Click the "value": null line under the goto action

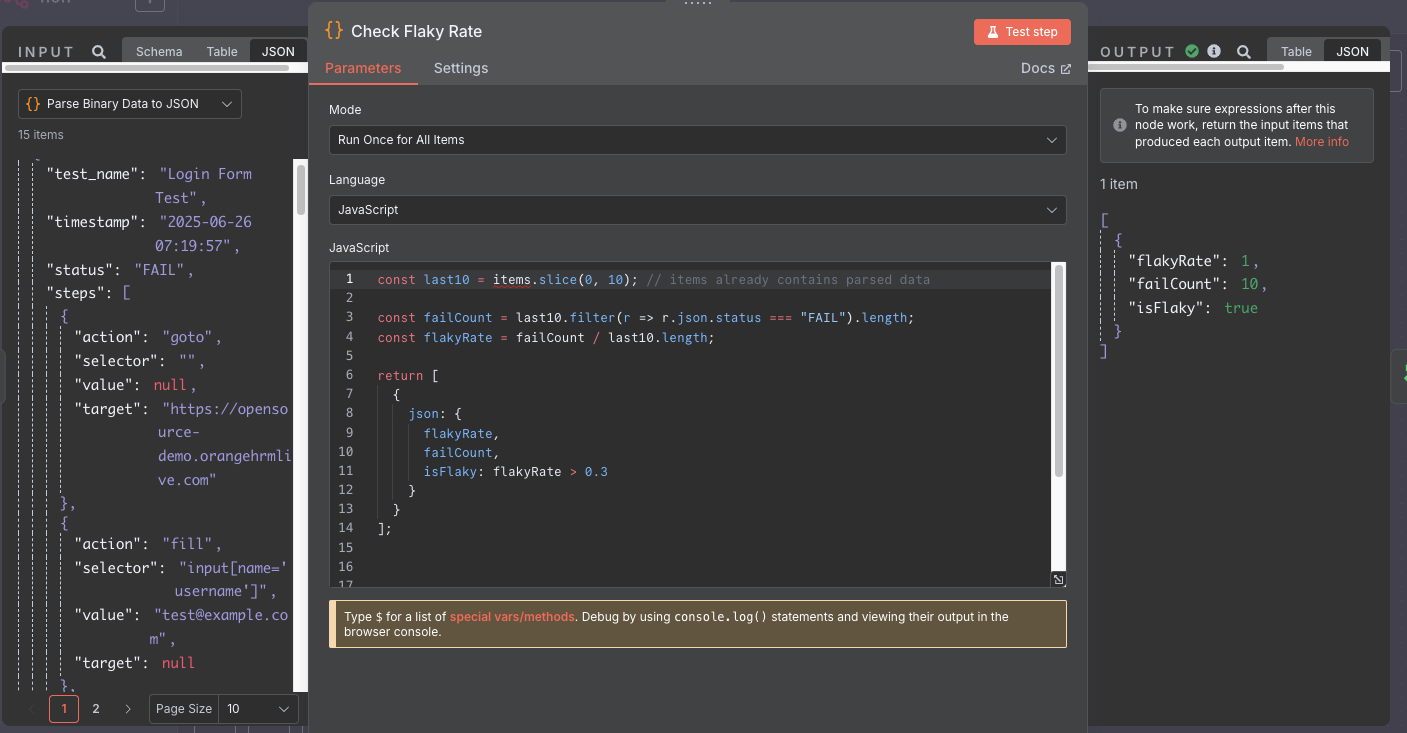[x=136, y=385]
